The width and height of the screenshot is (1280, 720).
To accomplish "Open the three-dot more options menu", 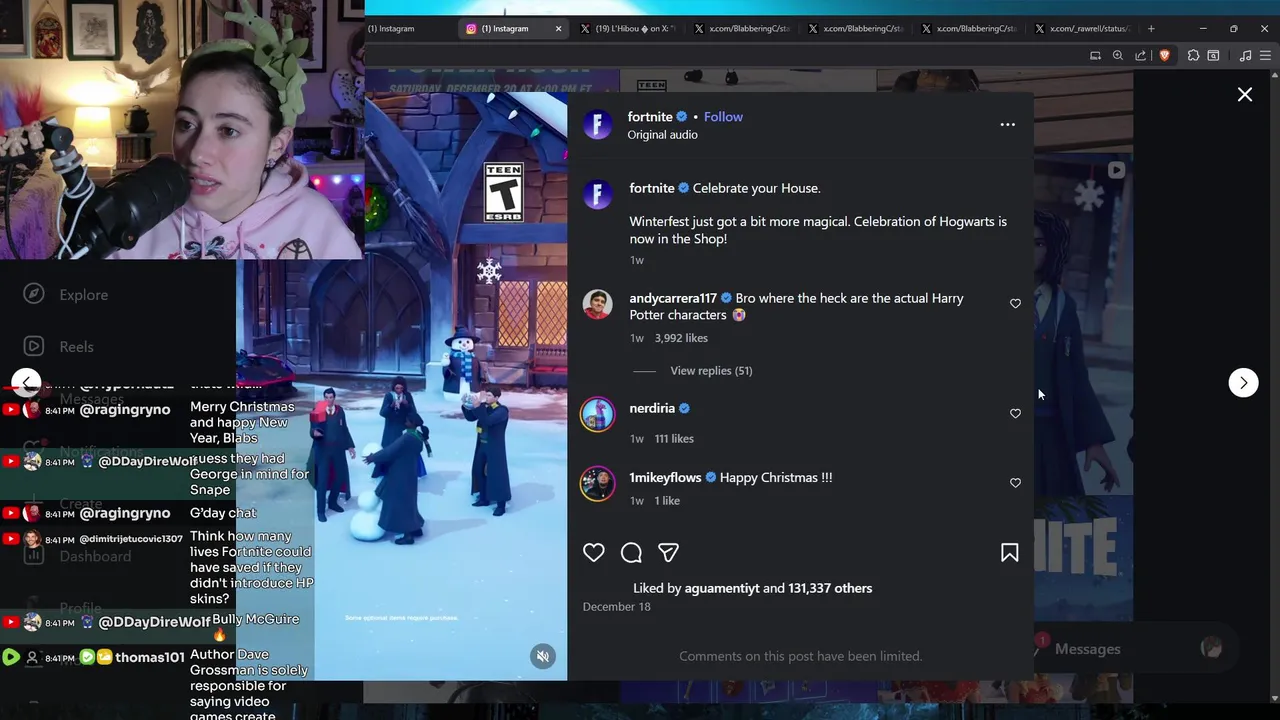I will click(1007, 125).
